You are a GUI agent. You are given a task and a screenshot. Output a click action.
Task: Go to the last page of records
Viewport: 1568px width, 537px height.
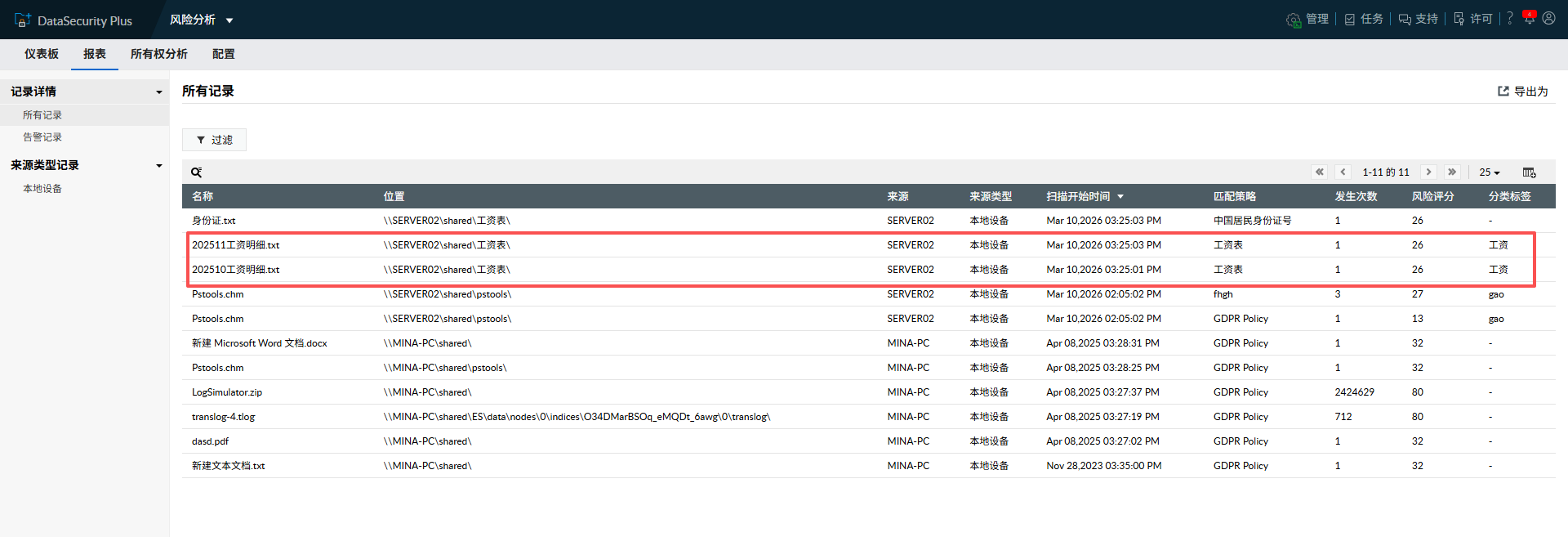click(x=1452, y=172)
